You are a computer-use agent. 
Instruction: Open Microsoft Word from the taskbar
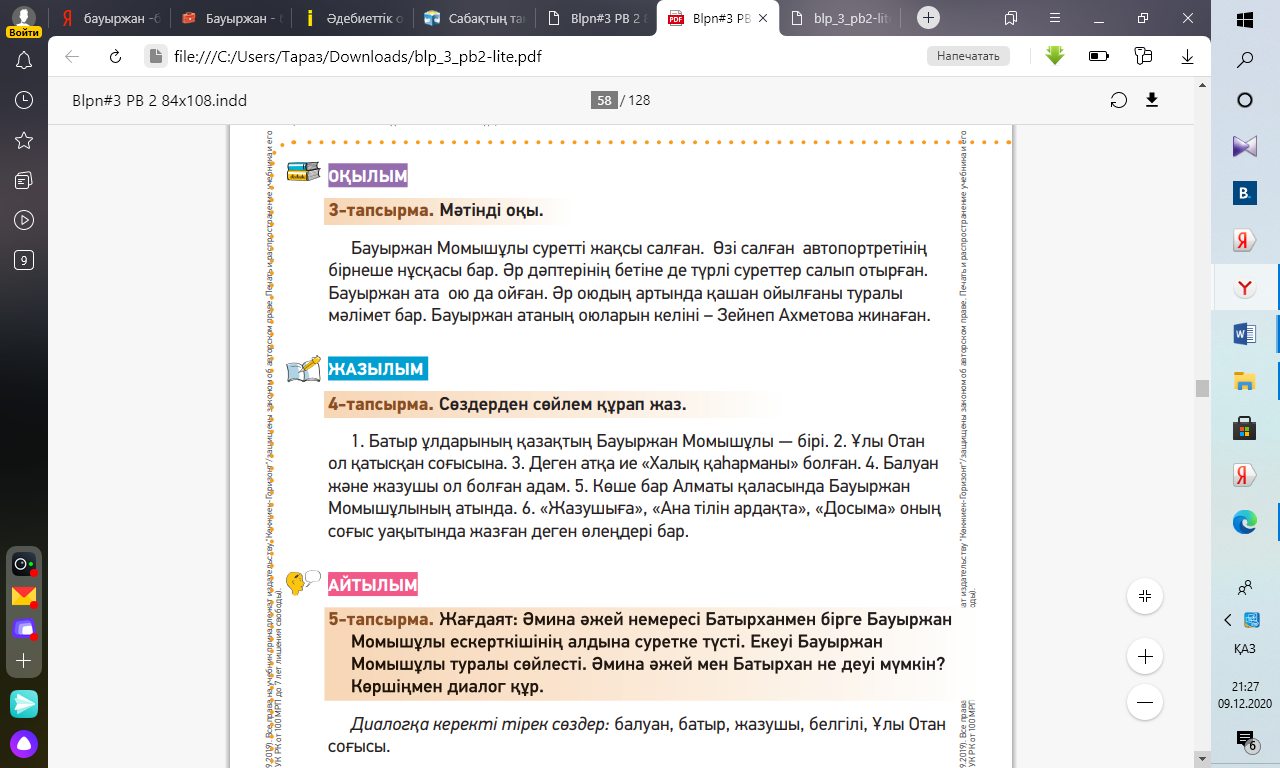tap(1245, 334)
